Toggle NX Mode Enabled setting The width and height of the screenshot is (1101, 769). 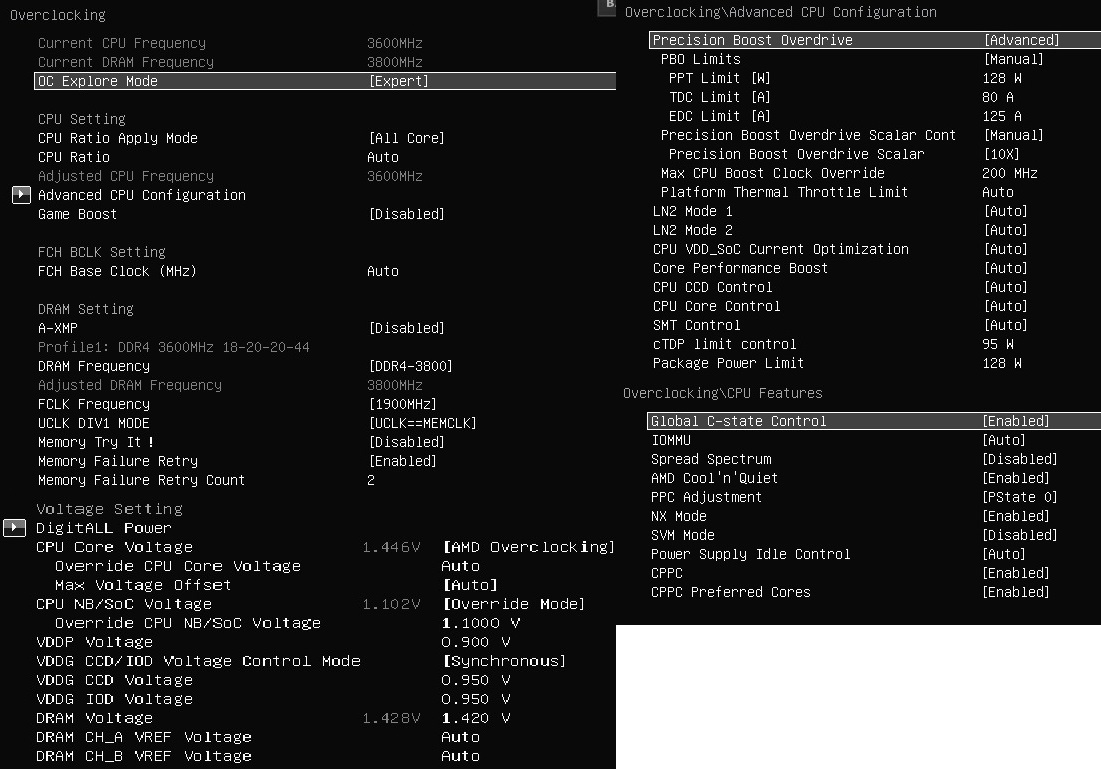tap(1015, 515)
